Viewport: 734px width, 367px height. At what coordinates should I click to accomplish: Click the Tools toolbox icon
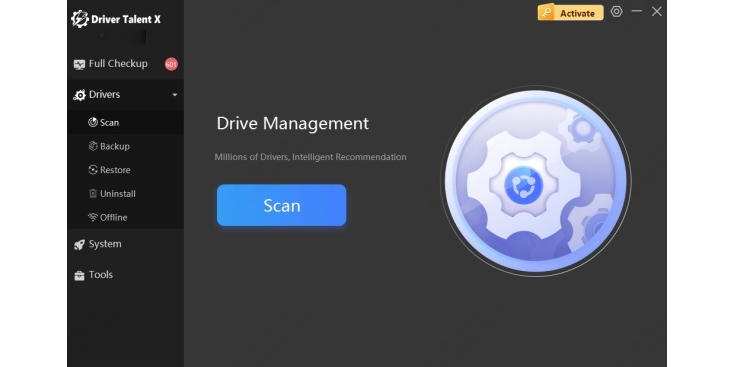[79, 275]
